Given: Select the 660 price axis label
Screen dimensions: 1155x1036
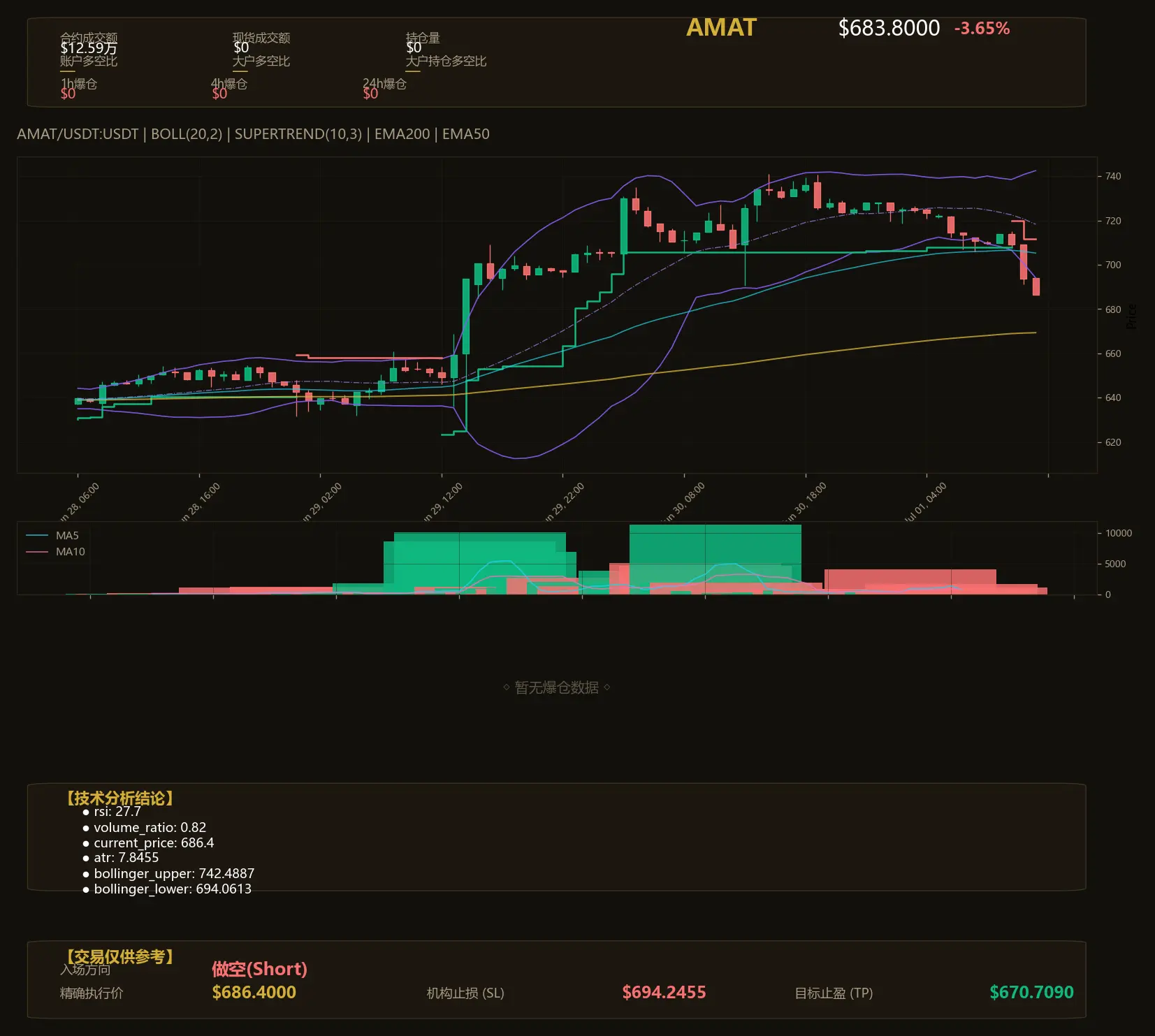Looking at the screenshot, I should coord(1113,354).
